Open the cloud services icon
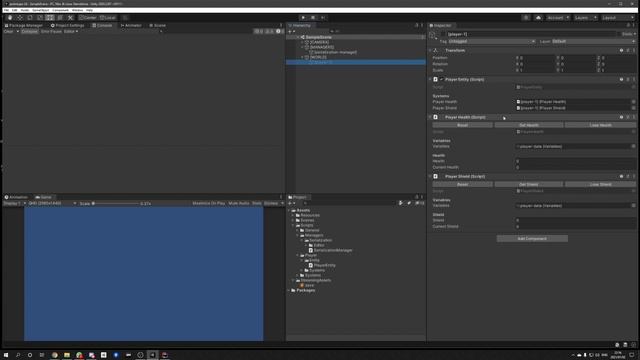The width and height of the screenshot is (640, 360). 538,18
